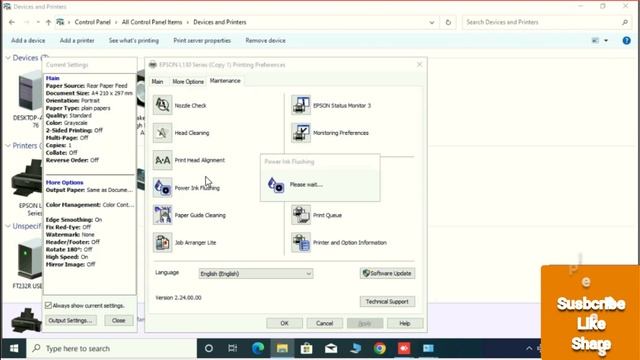This screenshot has width=640, height=360.
Task: Open Print server properties
Action: click(x=202, y=40)
